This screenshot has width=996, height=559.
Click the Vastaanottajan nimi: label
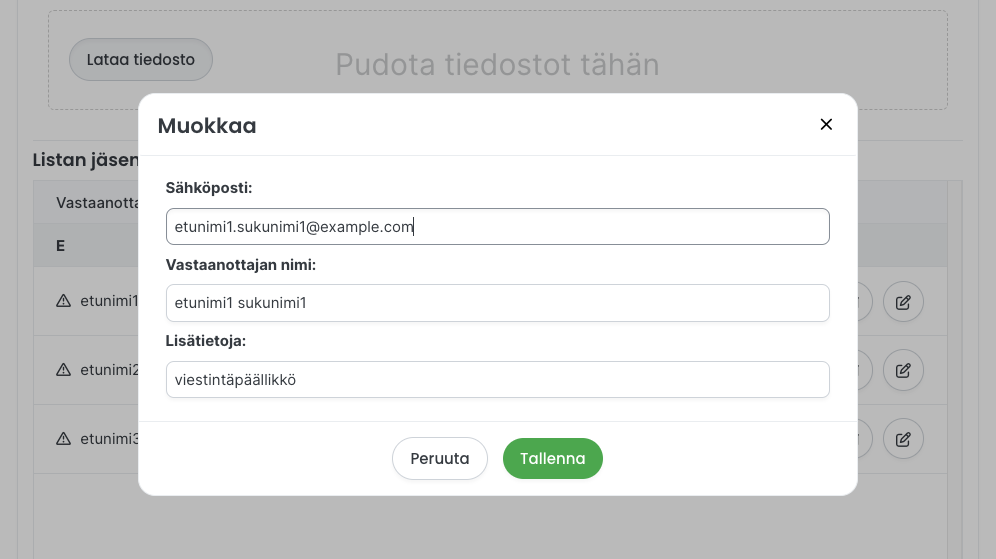[x=241, y=265]
